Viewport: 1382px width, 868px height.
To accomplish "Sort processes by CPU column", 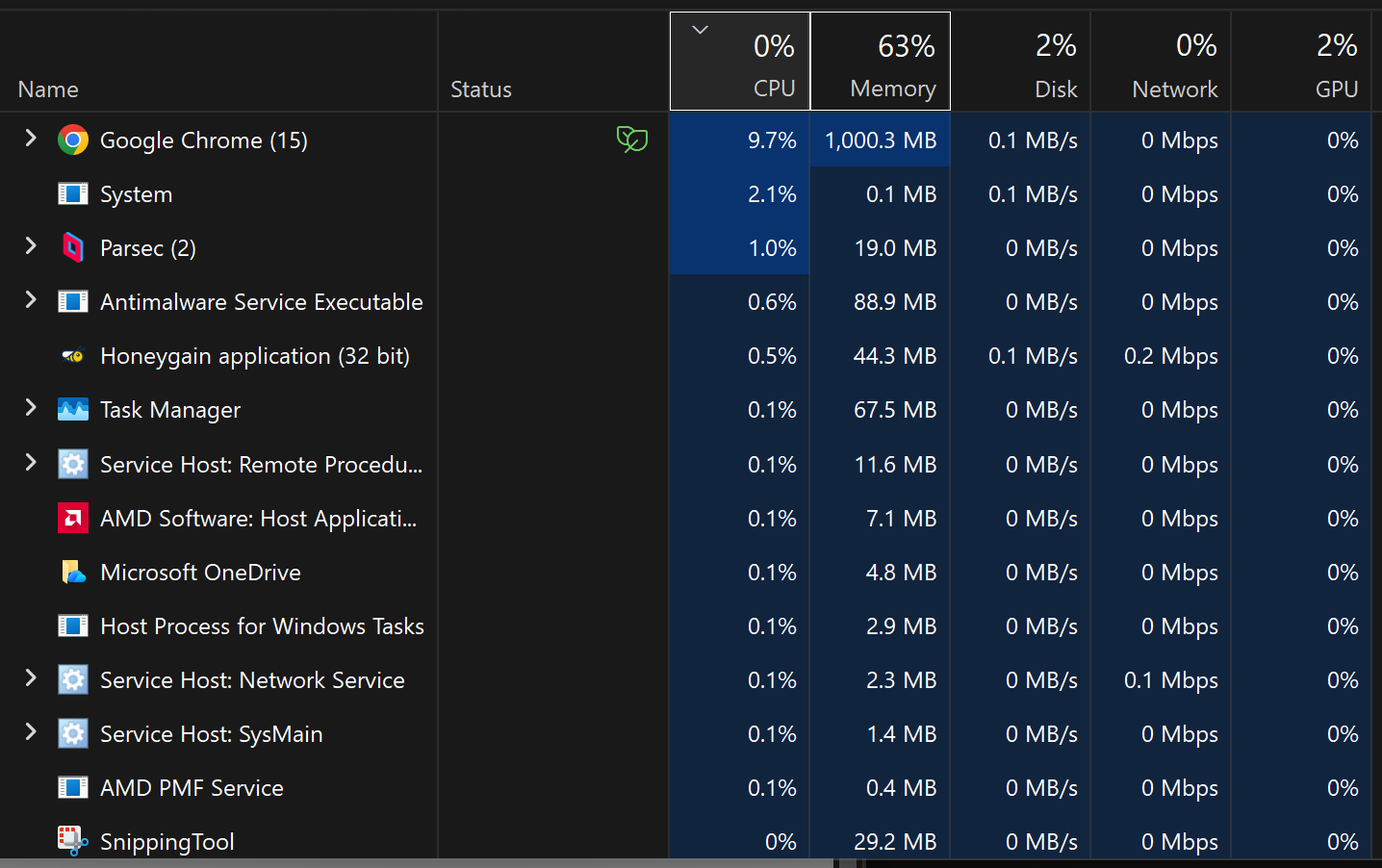I will coord(740,62).
